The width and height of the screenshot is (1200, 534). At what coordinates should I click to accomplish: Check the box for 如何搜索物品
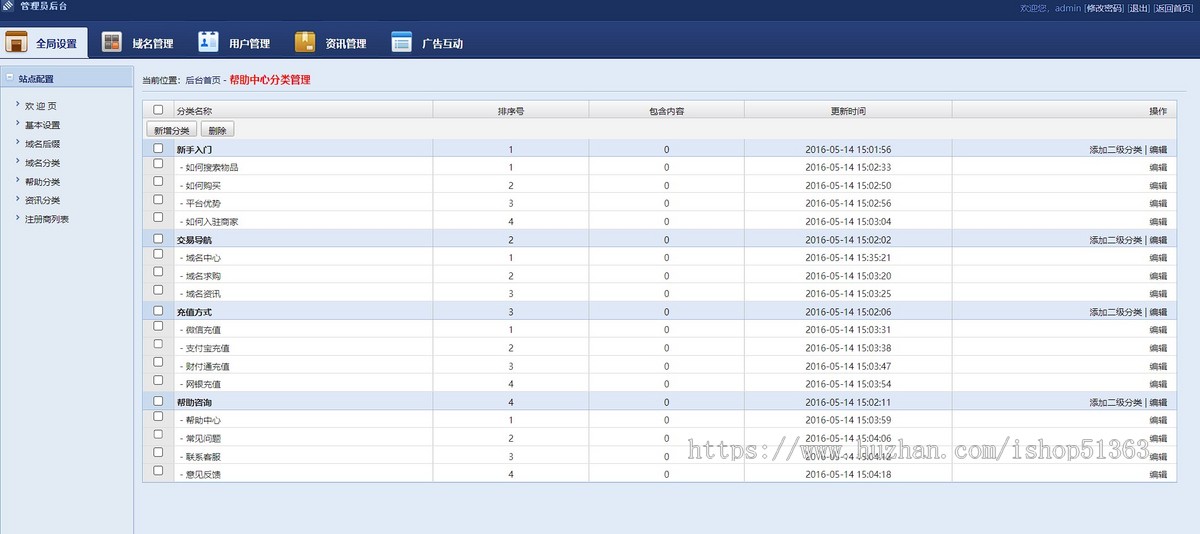[x=158, y=163]
